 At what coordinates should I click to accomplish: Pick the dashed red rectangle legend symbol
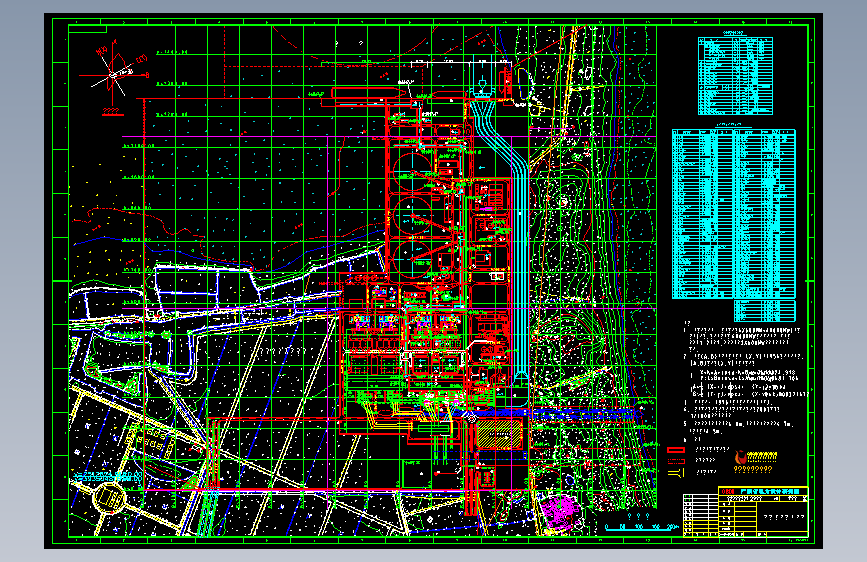pyautogui.click(x=676, y=461)
